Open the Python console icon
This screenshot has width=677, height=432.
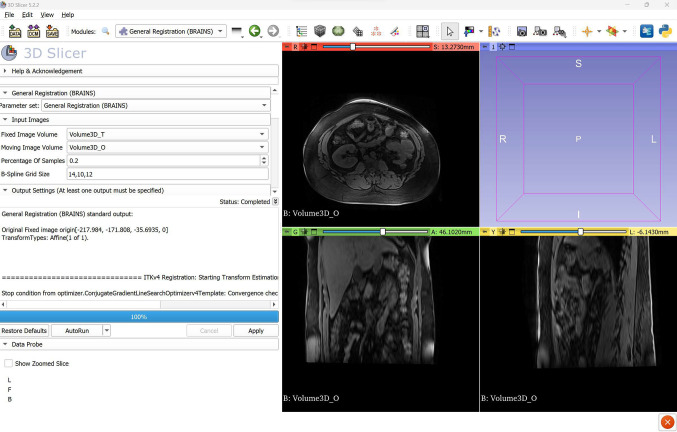pos(667,32)
